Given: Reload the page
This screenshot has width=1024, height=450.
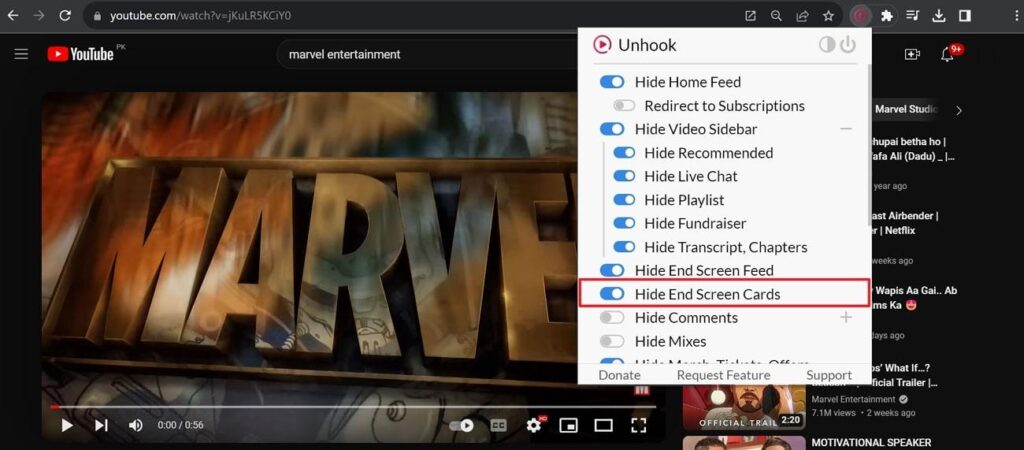Looking at the screenshot, I should pos(65,16).
